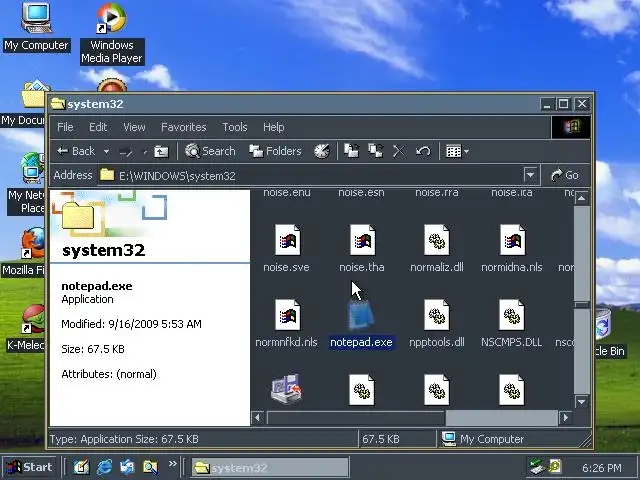The width and height of the screenshot is (640, 480).
Task: Select the normnfkd.nls file
Action: [x=287, y=324]
